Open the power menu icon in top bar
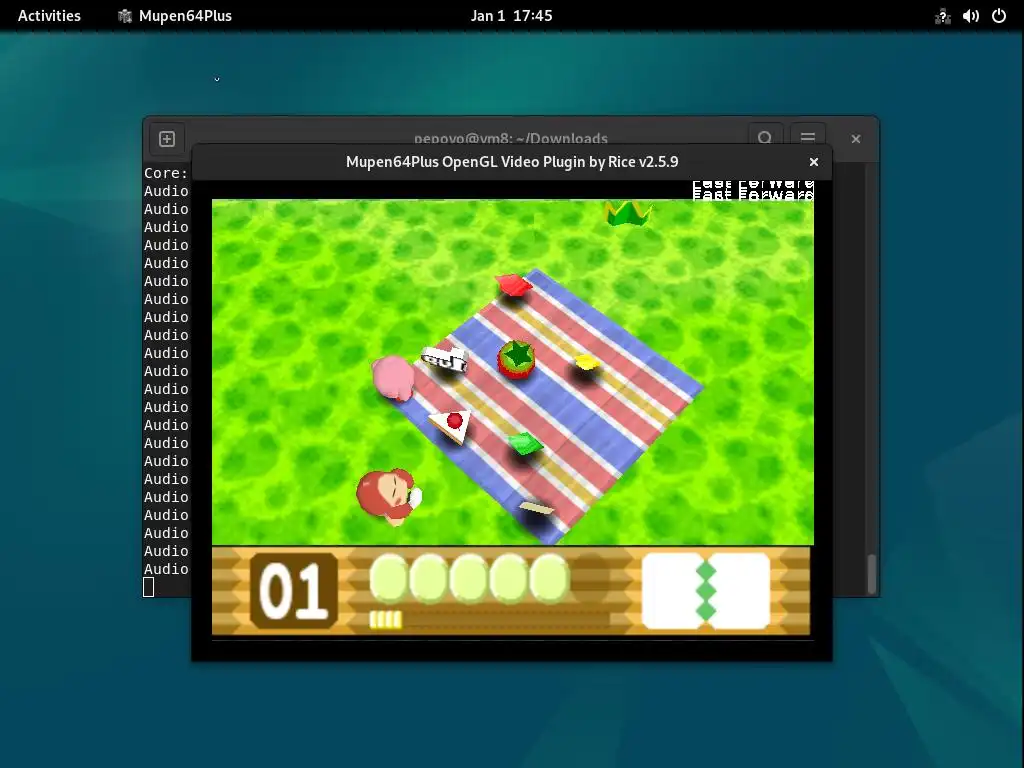This screenshot has height=768, width=1024. [x=999, y=16]
